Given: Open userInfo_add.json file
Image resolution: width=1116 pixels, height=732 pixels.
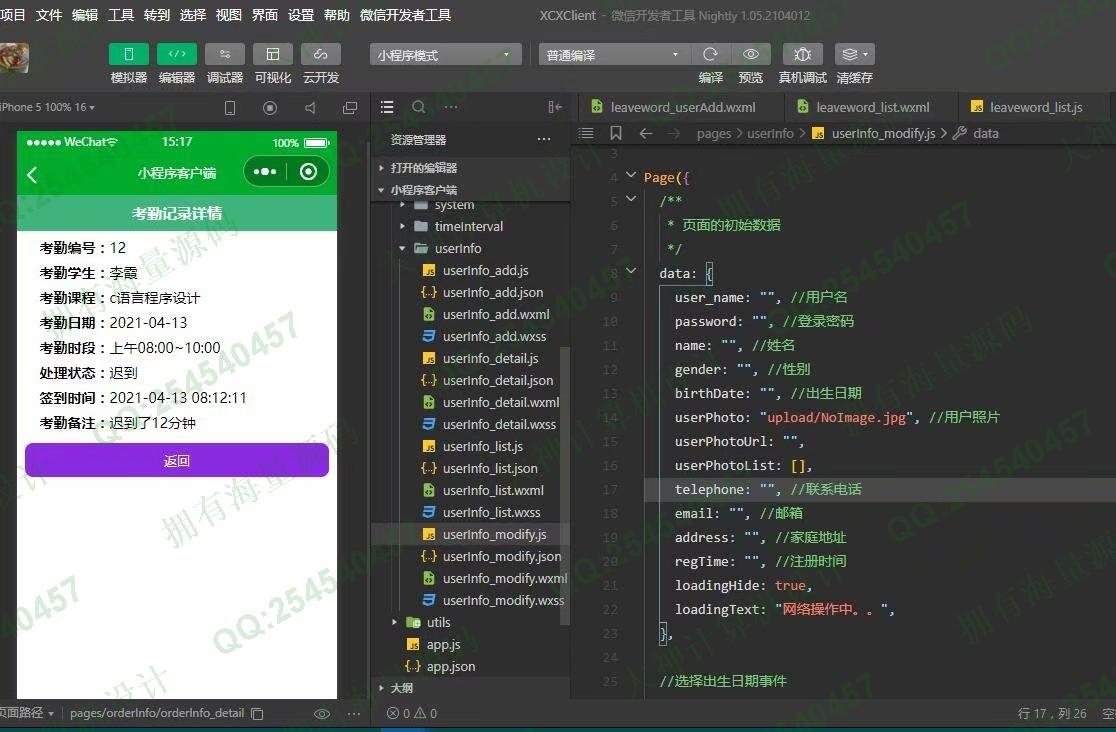Looking at the screenshot, I should point(493,293).
